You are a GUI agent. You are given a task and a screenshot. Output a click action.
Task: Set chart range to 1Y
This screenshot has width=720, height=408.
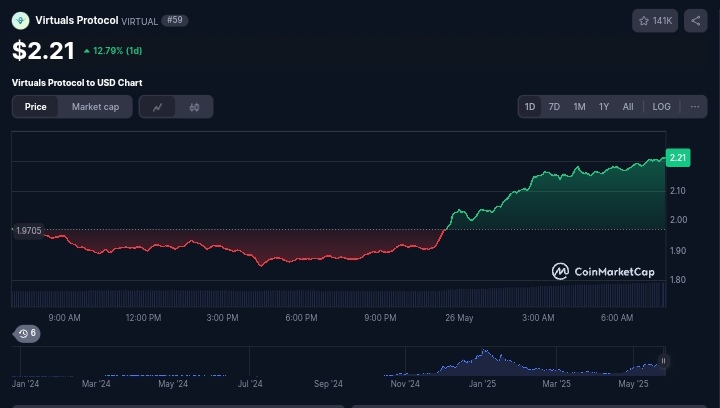pyautogui.click(x=604, y=106)
